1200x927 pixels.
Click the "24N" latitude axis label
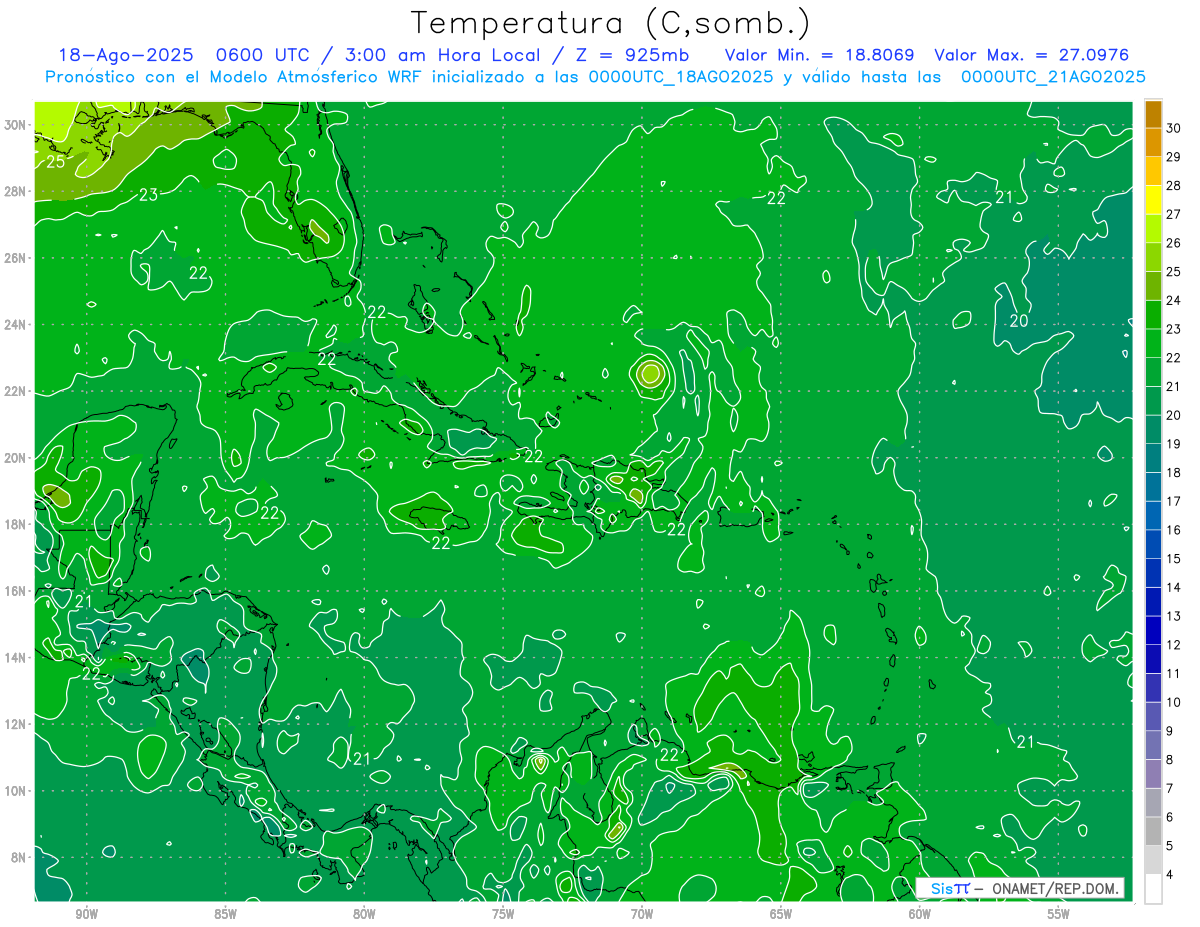pos(17,324)
